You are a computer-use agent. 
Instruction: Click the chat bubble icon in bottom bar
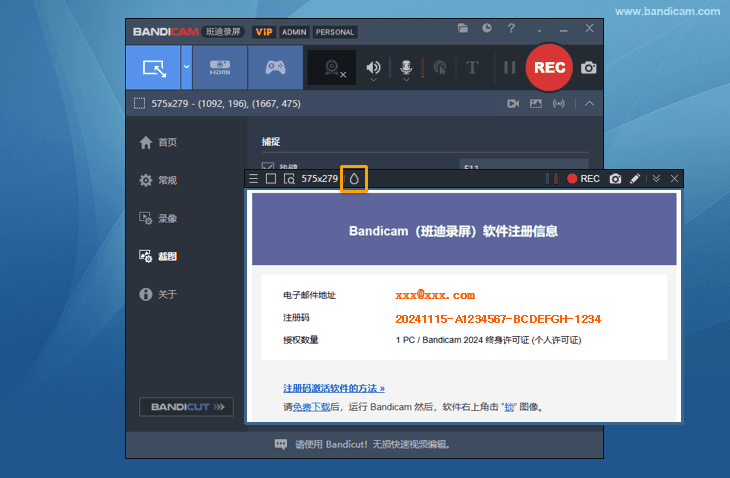[281, 444]
